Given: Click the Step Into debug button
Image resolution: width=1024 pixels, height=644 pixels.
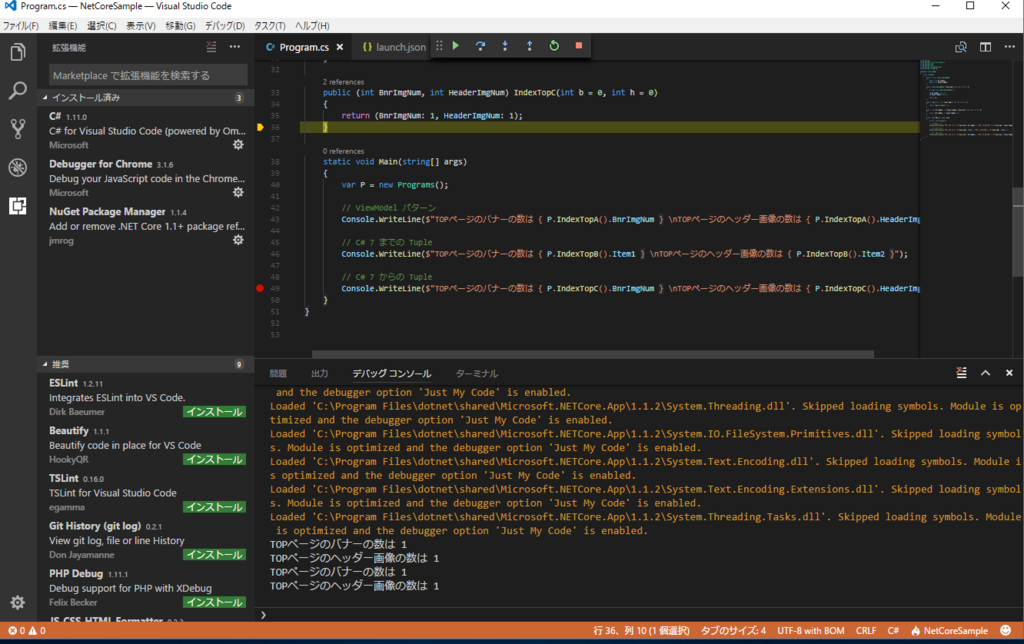Looking at the screenshot, I should click(505, 46).
